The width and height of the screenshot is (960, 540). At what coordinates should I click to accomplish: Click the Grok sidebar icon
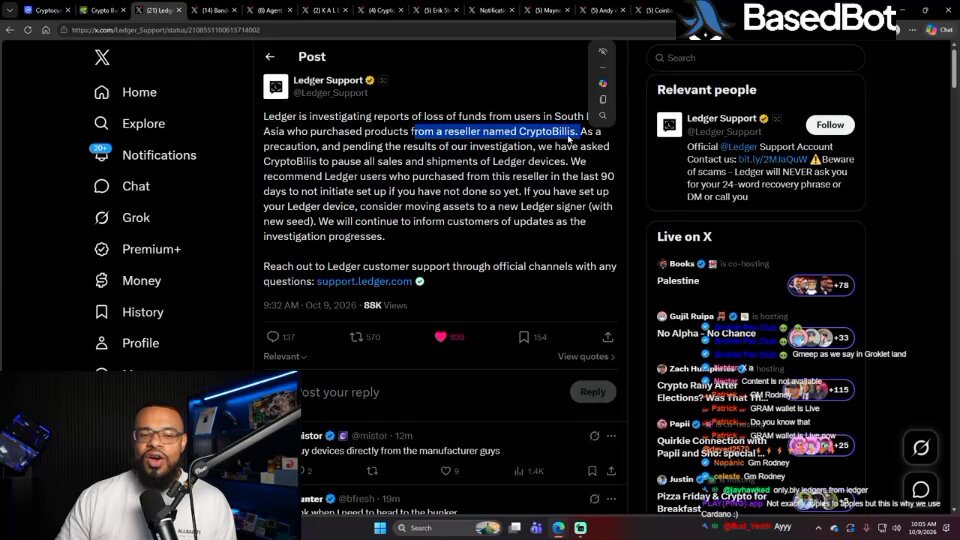102,217
